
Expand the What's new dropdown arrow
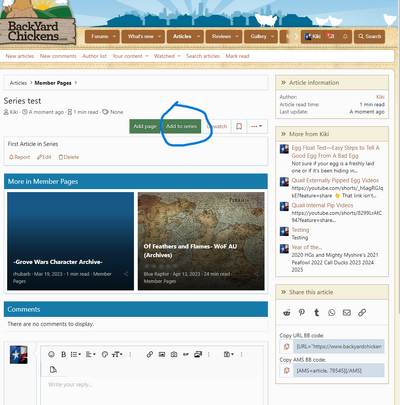[159, 36]
